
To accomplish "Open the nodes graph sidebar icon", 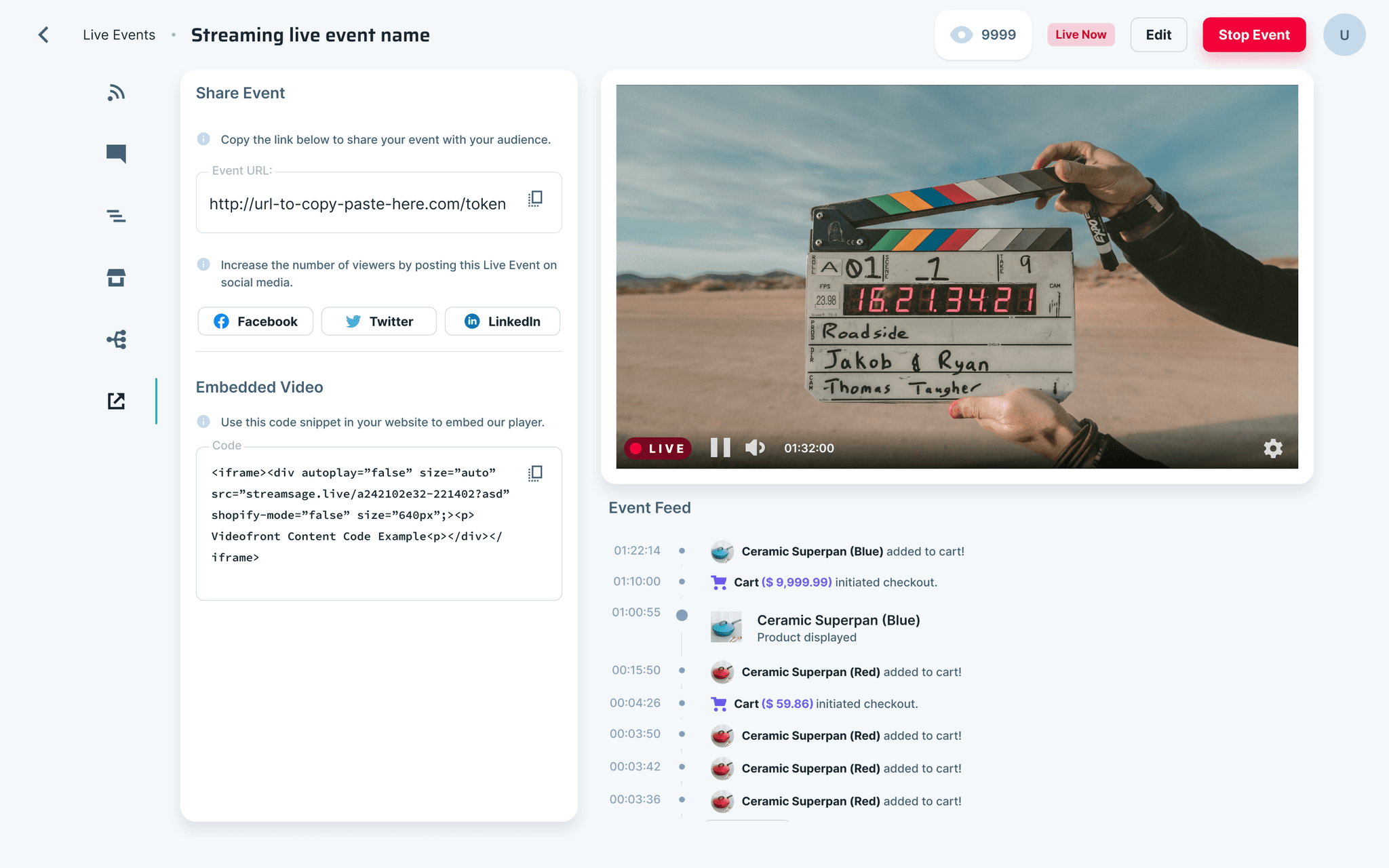I will (116, 339).
